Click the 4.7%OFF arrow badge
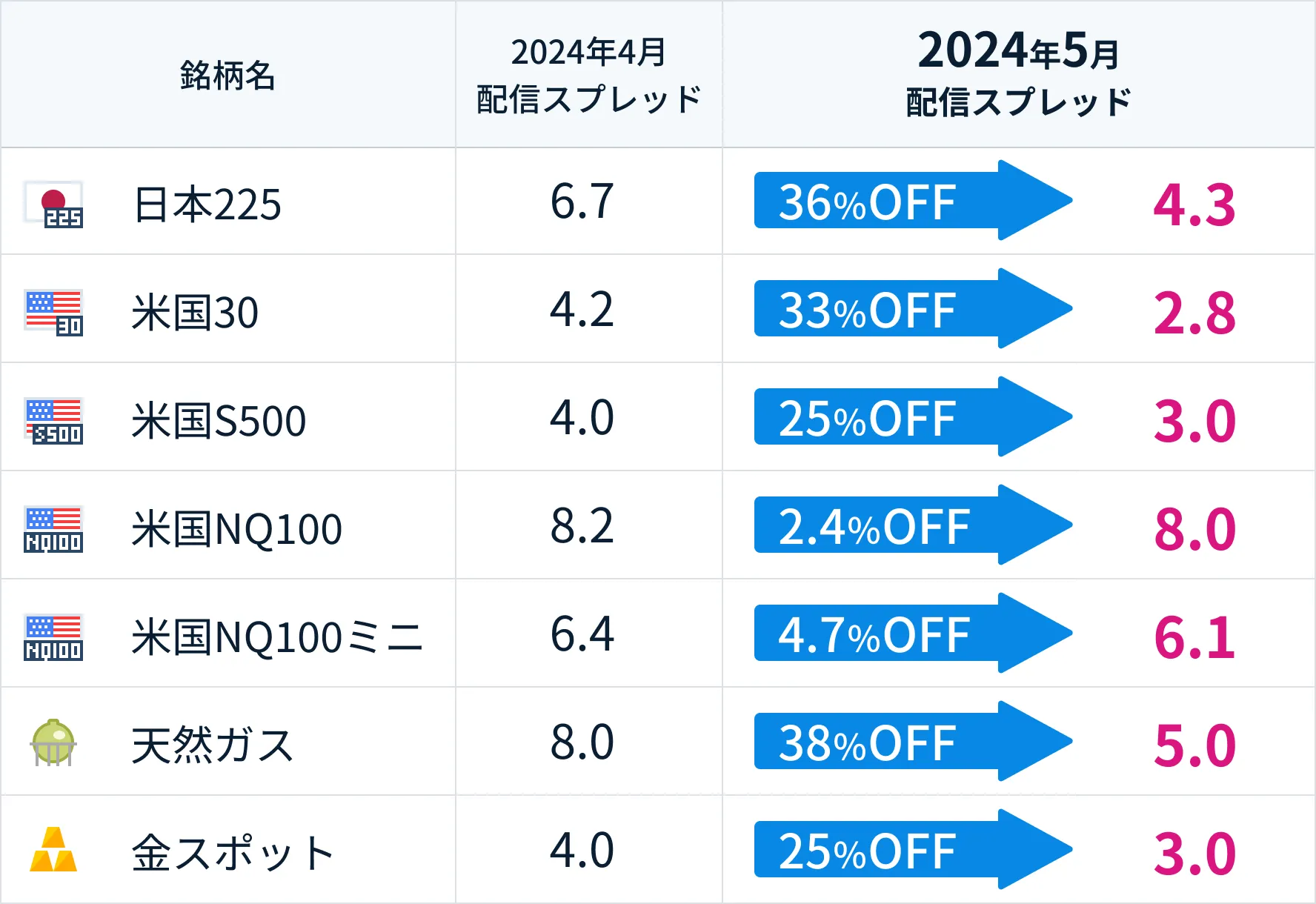Image resolution: width=1316 pixels, height=904 pixels. [x=911, y=634]
